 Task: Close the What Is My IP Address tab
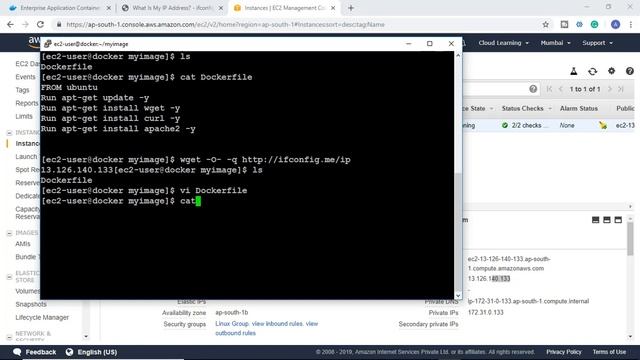(221, 8)
